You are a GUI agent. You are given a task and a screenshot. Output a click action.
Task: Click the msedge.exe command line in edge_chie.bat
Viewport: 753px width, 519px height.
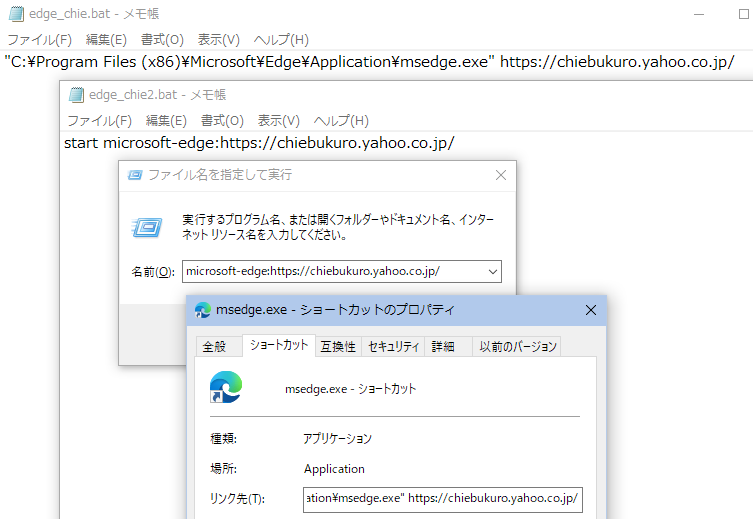tap(369, 62)
